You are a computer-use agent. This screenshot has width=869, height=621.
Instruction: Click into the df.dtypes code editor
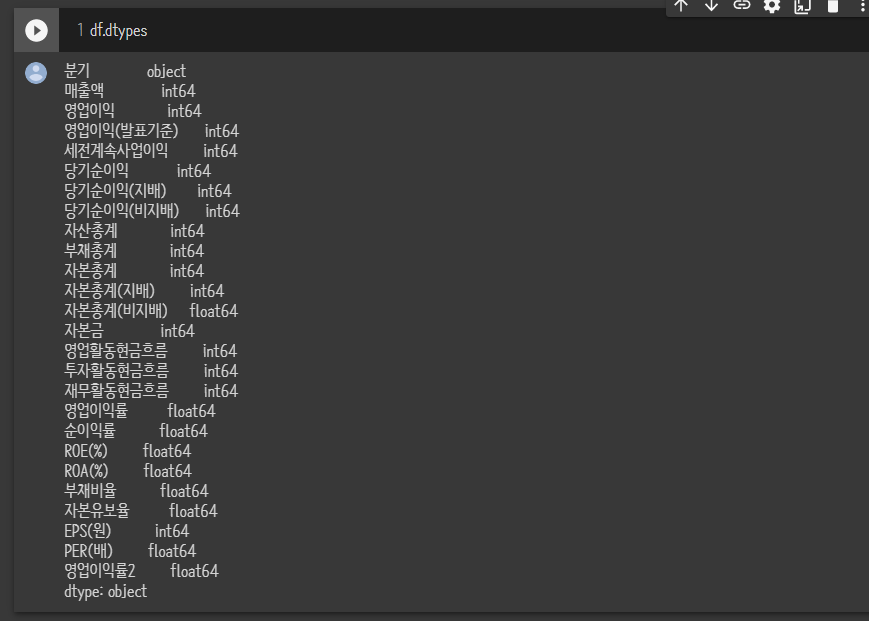pos(466,30)
